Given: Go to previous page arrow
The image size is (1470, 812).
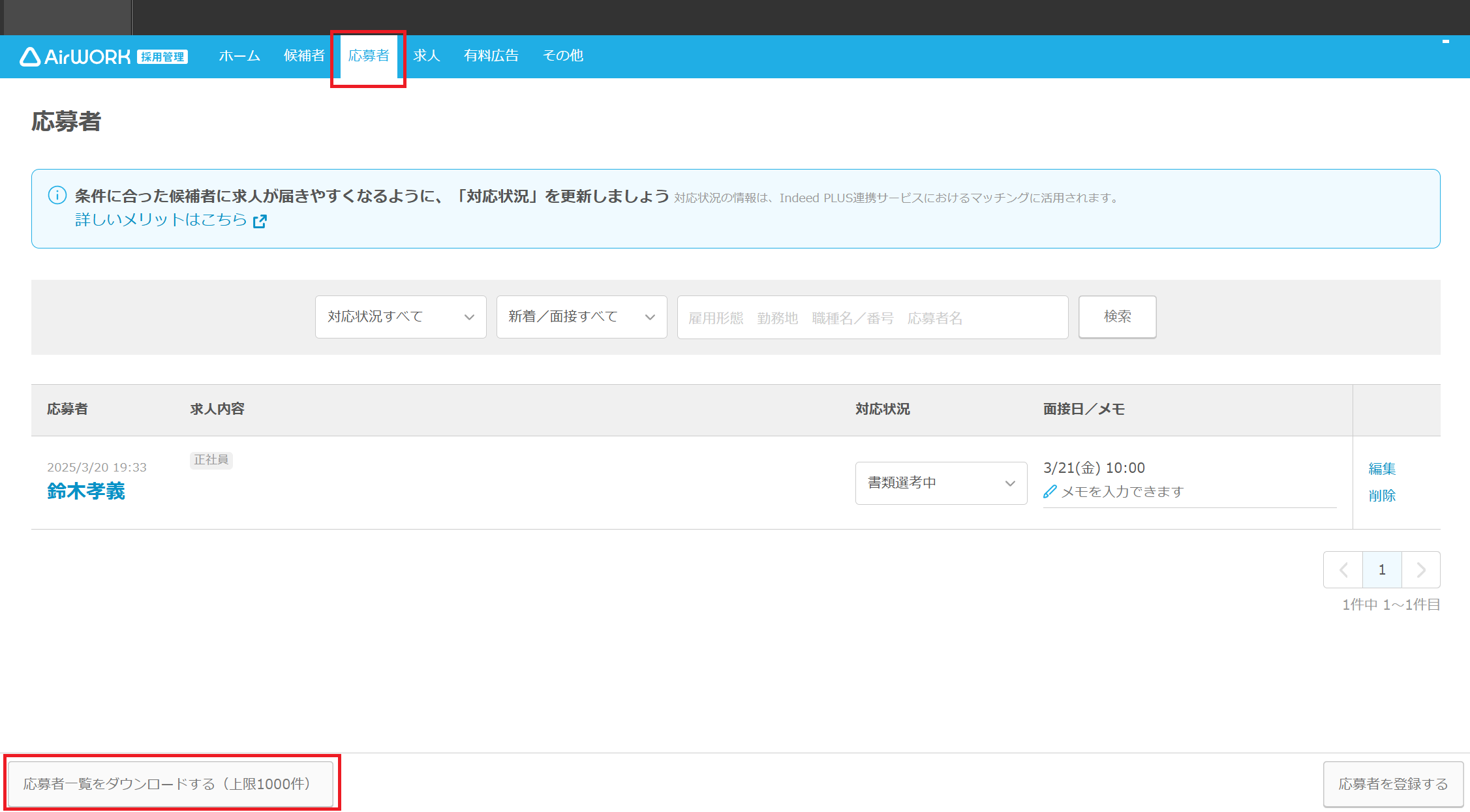Looking at the screenshot, I should click(1343, 570).
